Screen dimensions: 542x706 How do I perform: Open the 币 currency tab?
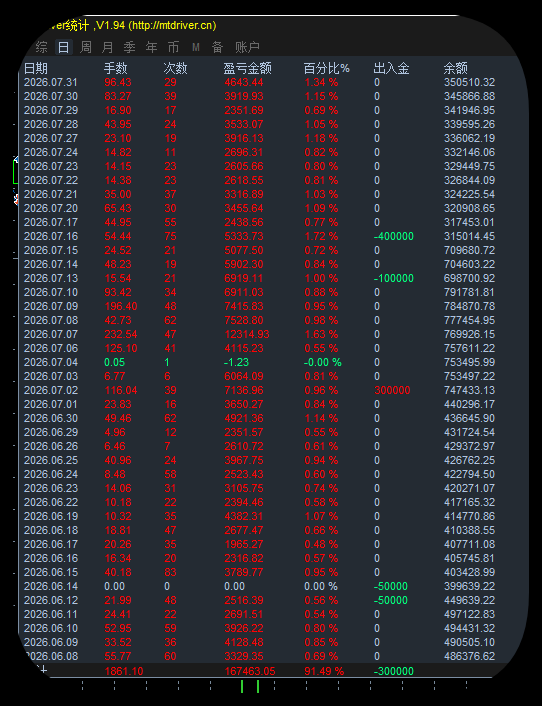click(173, 47)
